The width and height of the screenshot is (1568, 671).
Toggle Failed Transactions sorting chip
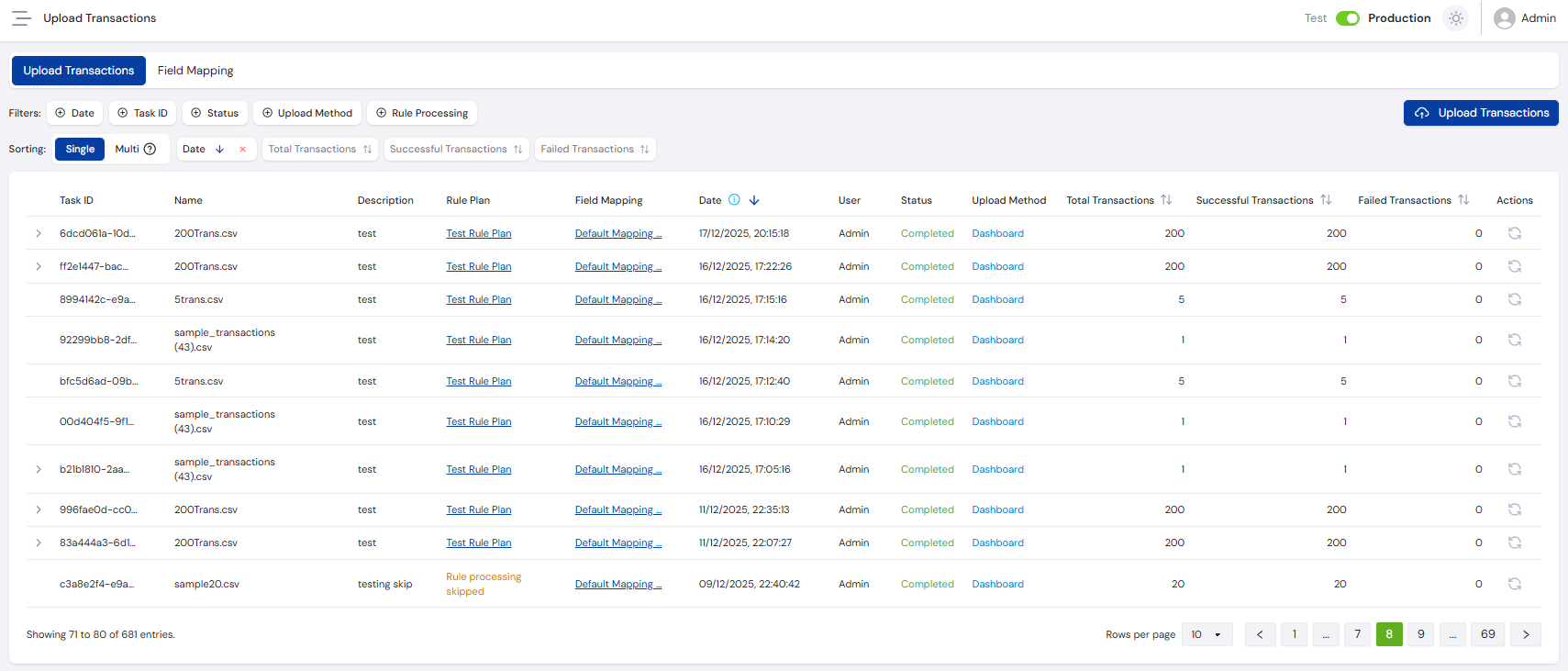pos(595,149)
